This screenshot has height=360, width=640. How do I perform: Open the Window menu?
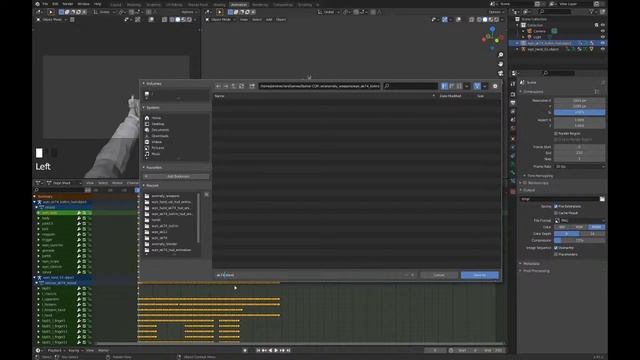pyautogui.click(x=83, y=4)
